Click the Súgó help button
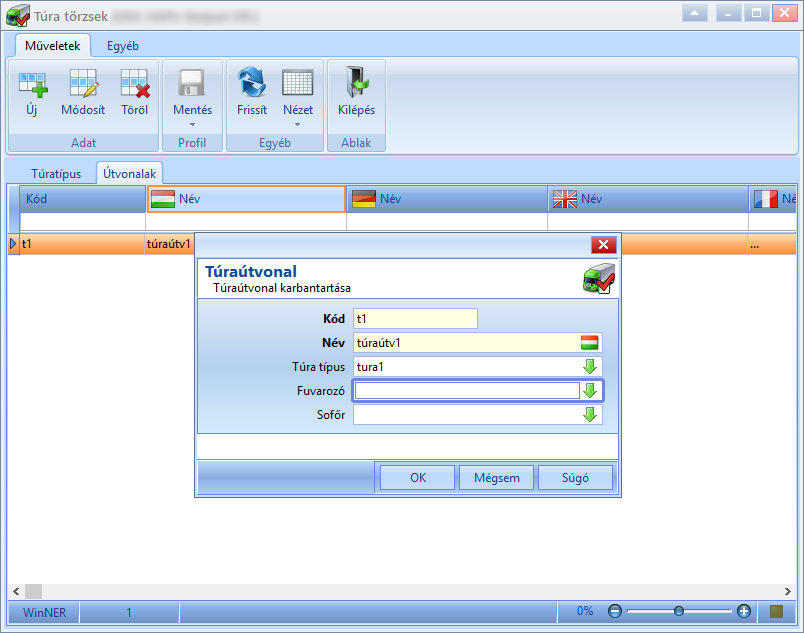Image resolution: width=804 pixels, height=633 pixels. pyautogui.click(x=575, y=478)
